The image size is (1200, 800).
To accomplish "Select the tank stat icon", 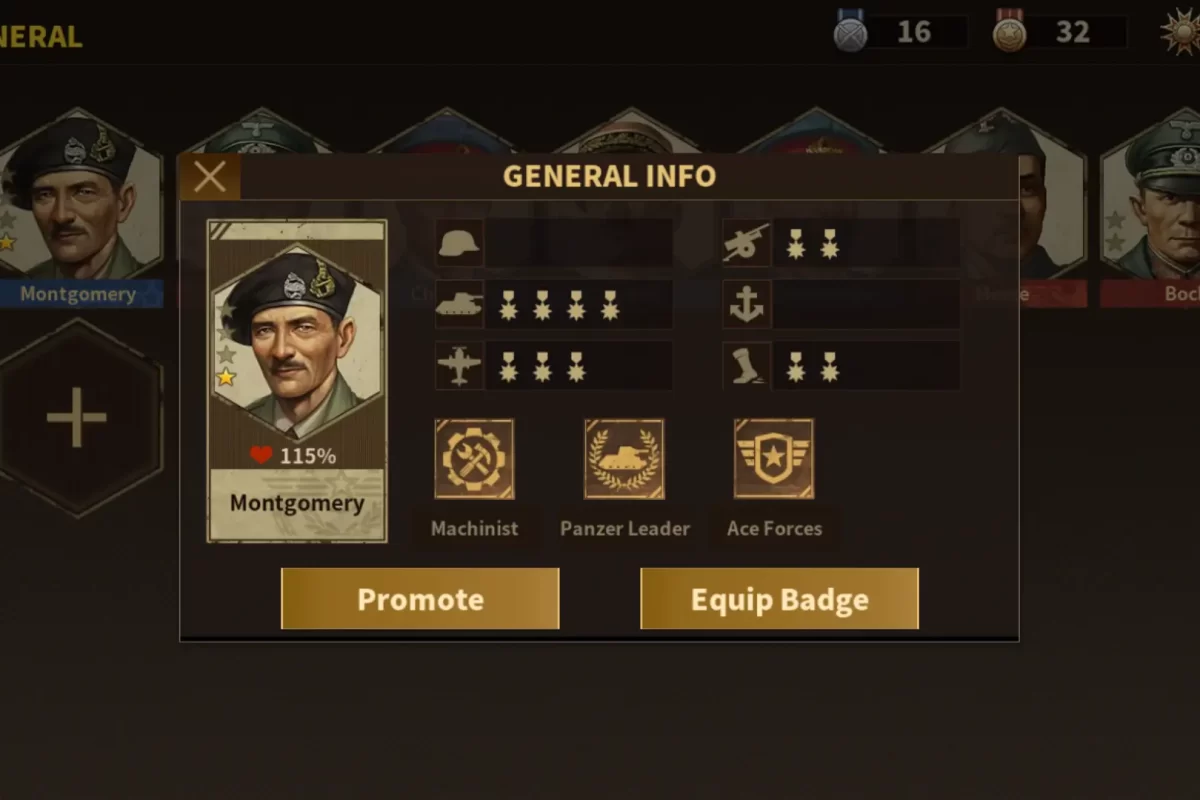I will [x=460, y=304].
